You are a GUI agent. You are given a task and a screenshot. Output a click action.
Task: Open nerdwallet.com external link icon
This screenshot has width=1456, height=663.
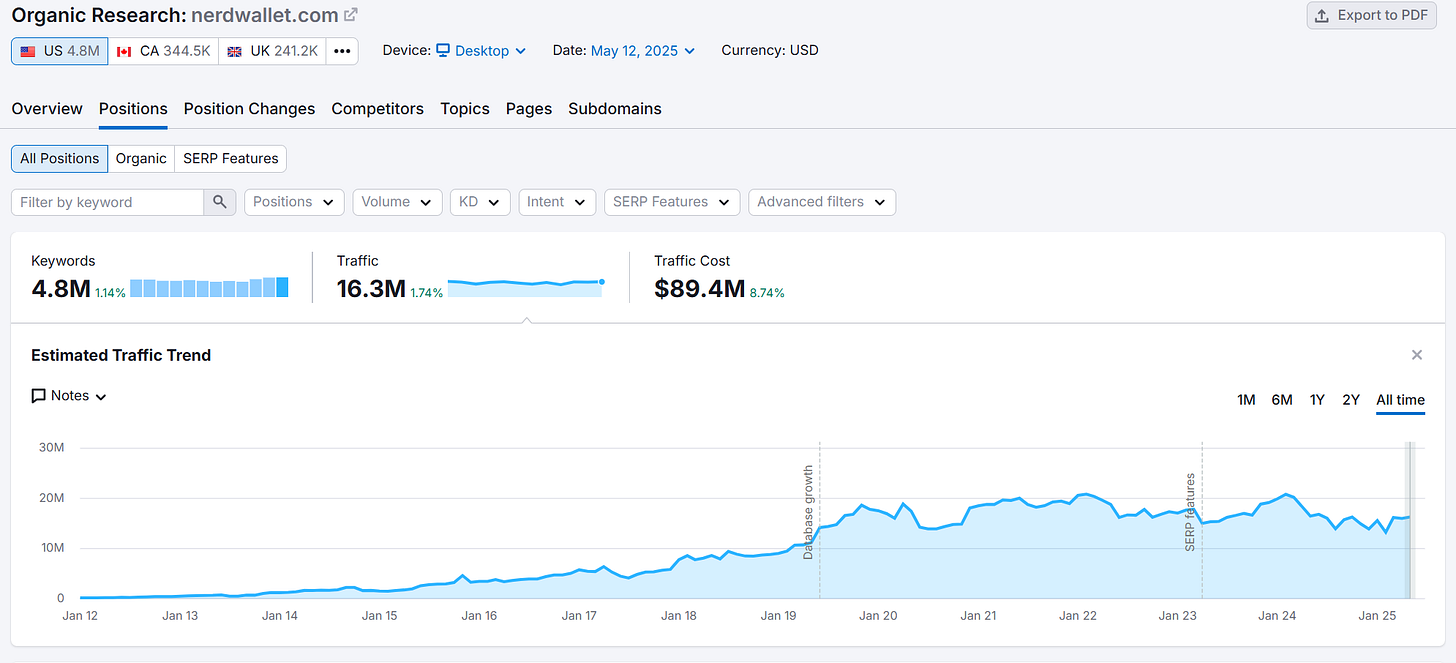pos(350,15)
